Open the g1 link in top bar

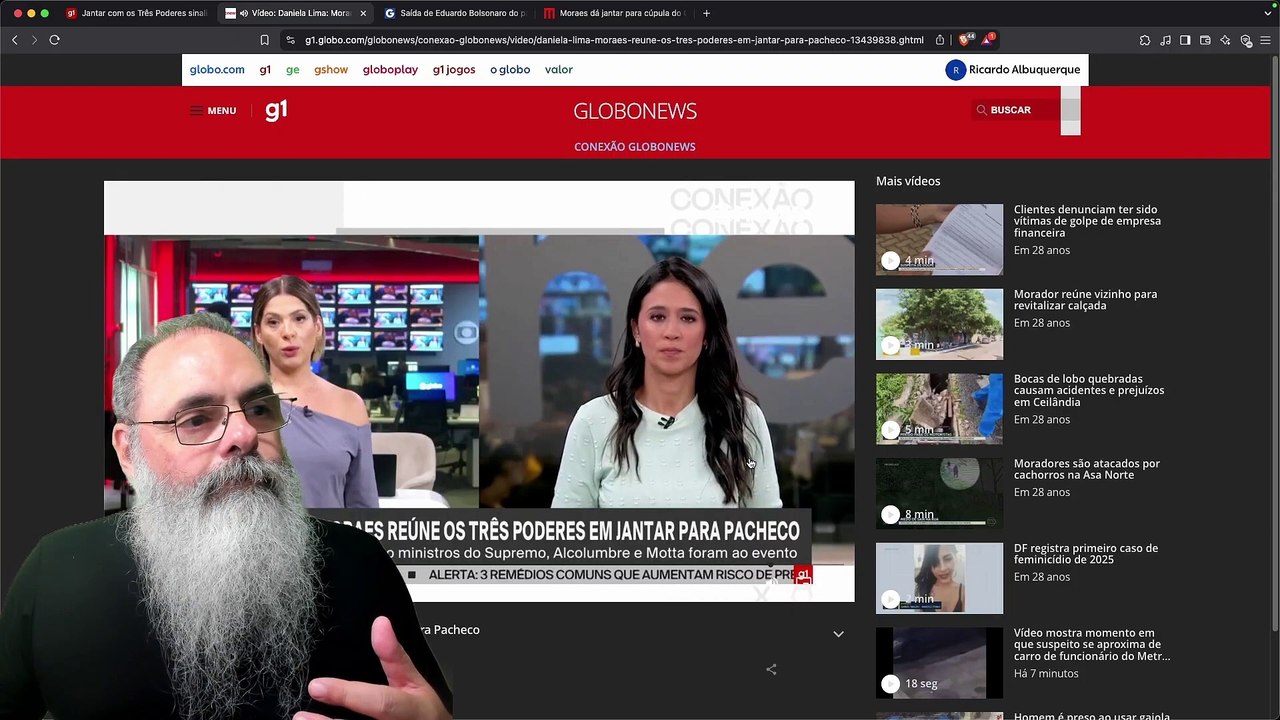[x=265, y=70]
